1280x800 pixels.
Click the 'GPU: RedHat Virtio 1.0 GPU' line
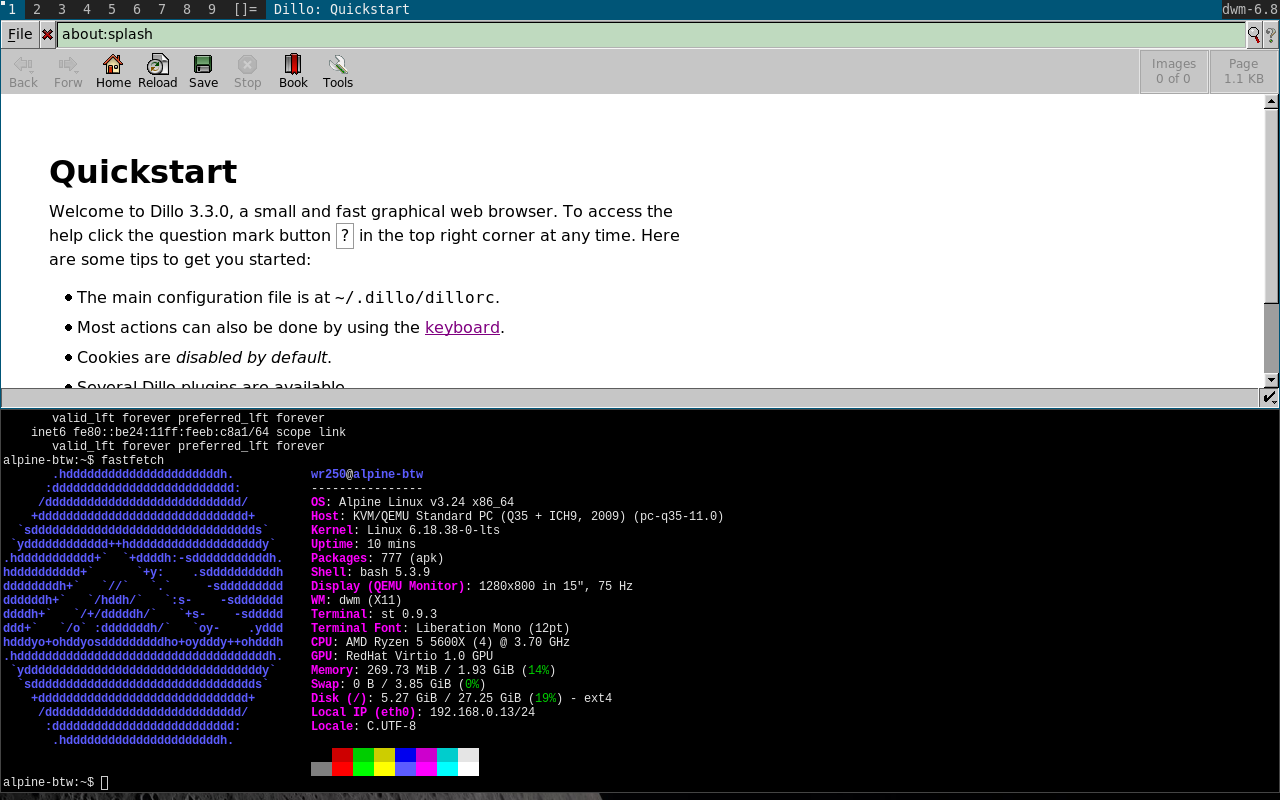[402, 657]
